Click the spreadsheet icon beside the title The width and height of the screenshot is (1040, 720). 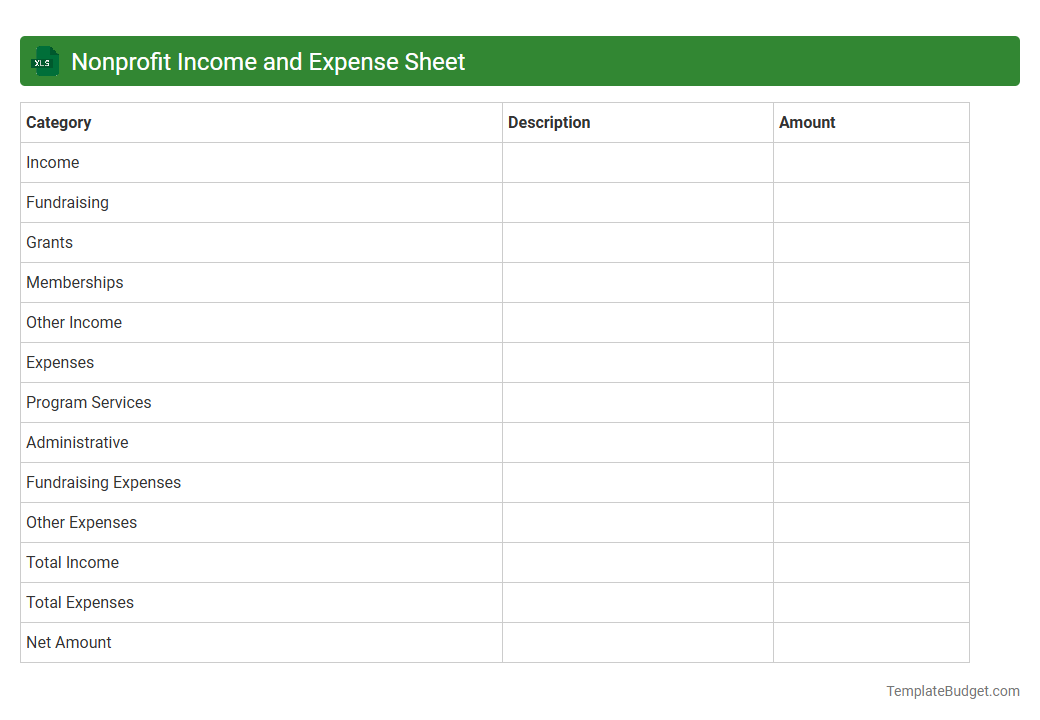coord(44,61)
